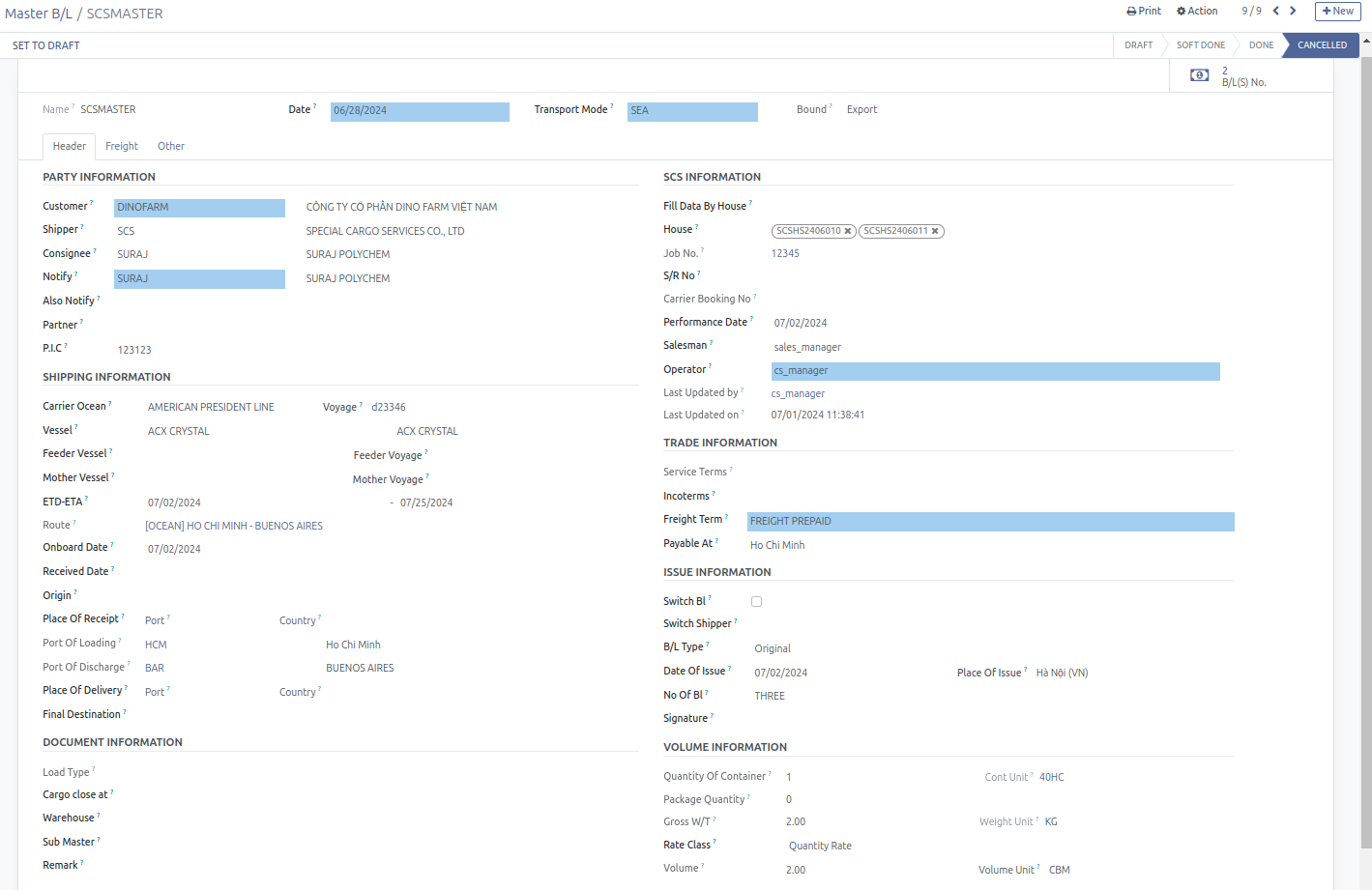Open the sales_manager salesman link

(806, 346)
